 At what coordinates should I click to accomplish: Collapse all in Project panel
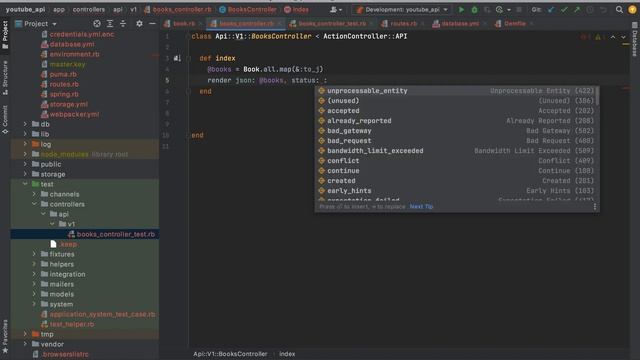[123, 24]
